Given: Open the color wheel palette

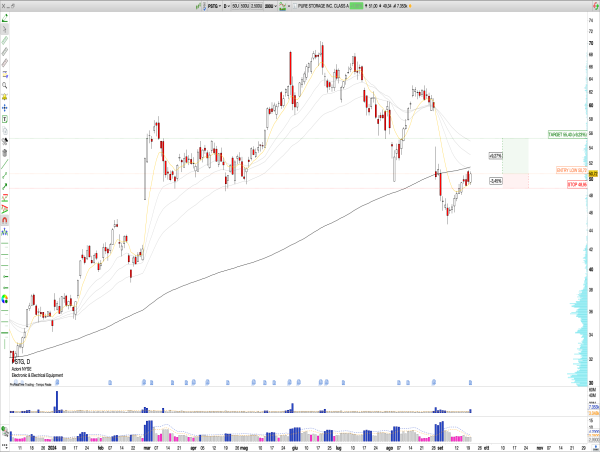Looking at the screenshot, I should coord(5,299).
